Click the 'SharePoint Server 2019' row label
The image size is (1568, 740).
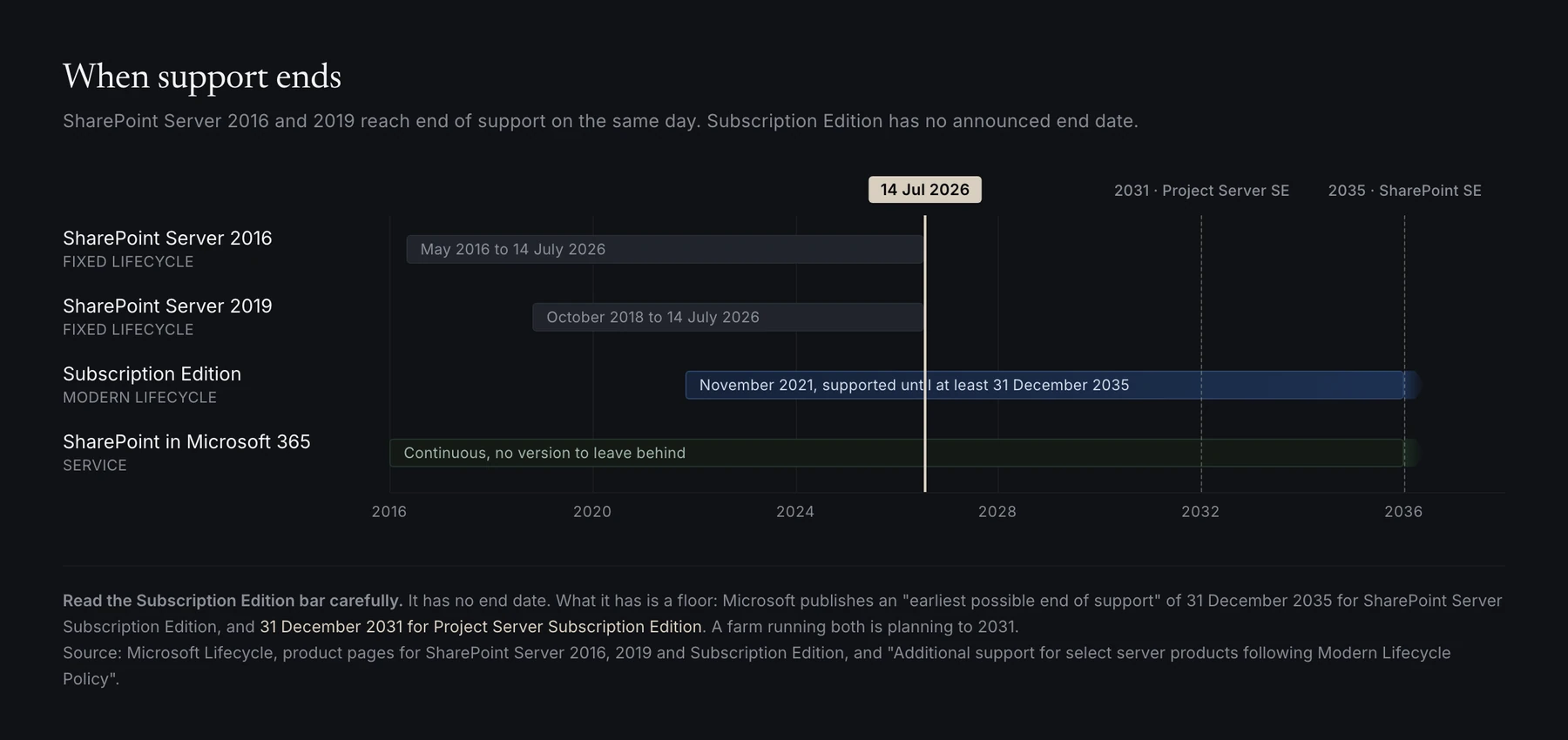(167, 306)
